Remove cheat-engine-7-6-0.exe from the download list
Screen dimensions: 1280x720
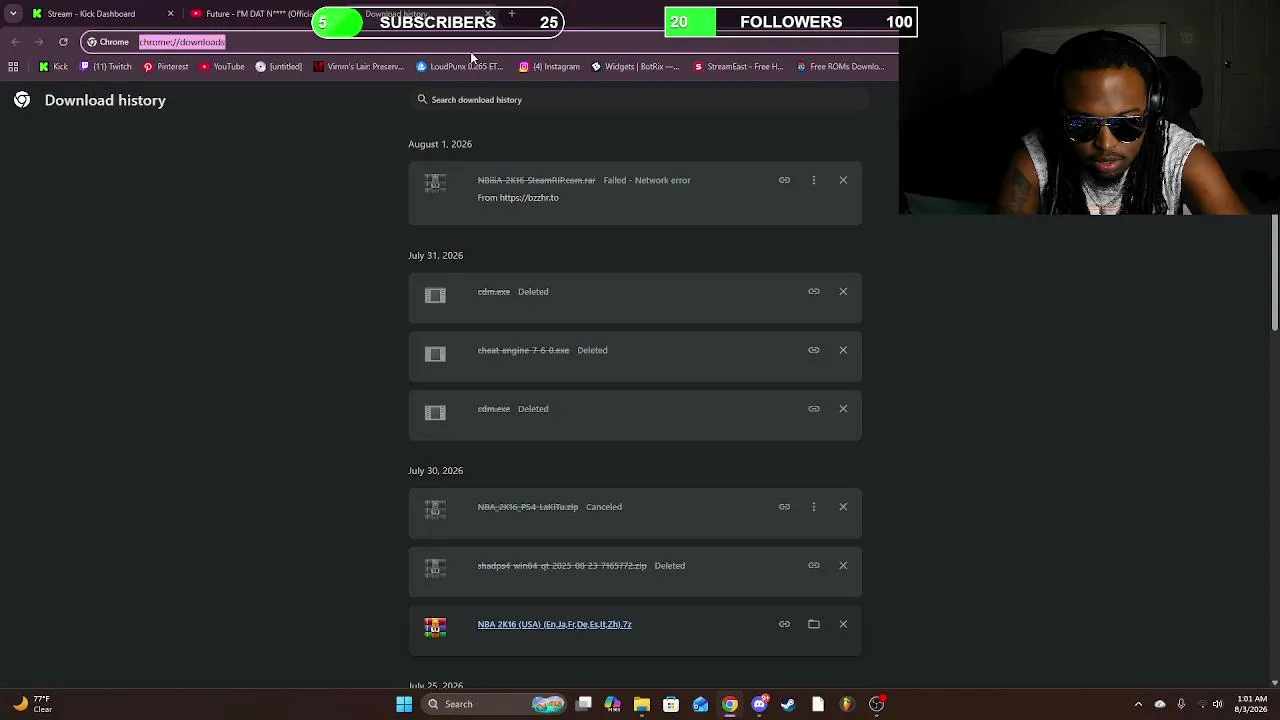[x=843, y=350]
